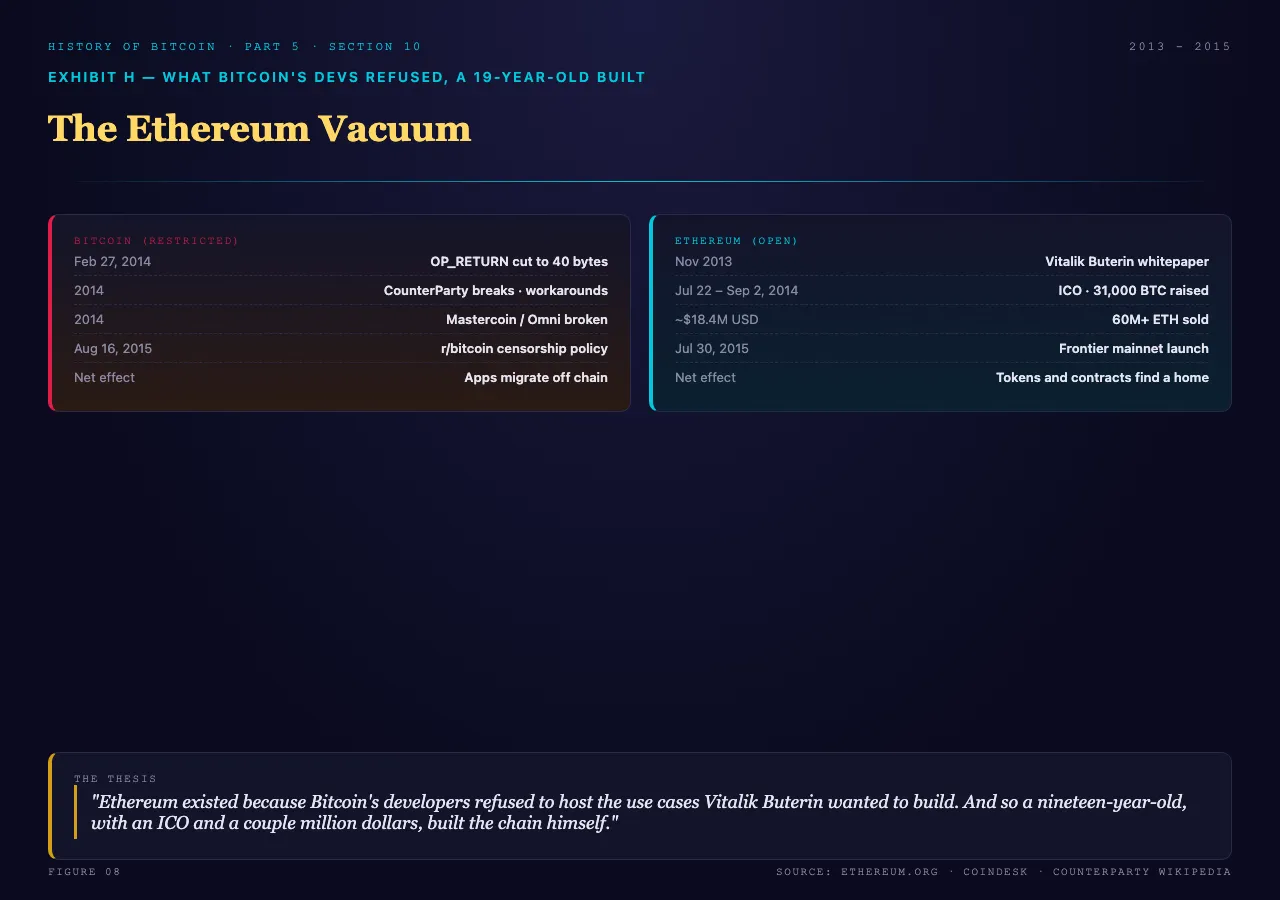Click "Jul 22 – Sep 2, 2014" date range

pyautogui.click(x=736, y=291)
